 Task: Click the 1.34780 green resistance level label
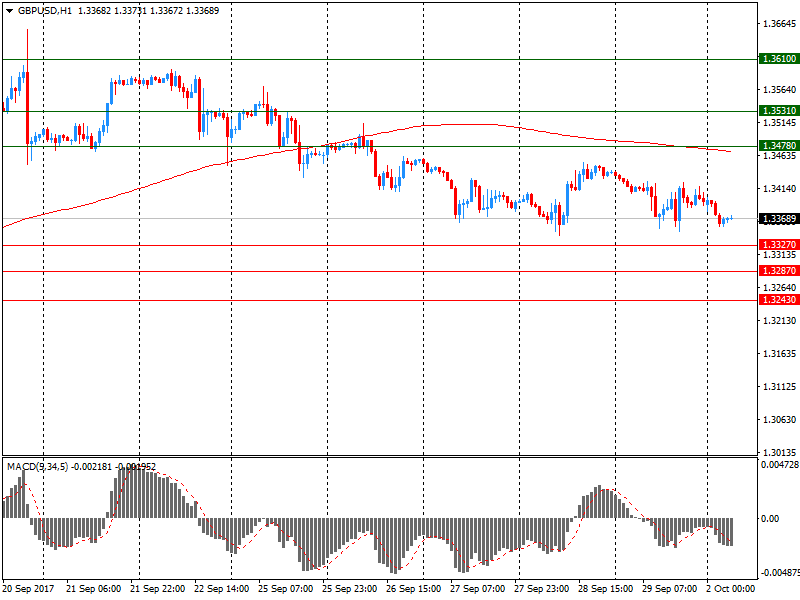point(779,146)
